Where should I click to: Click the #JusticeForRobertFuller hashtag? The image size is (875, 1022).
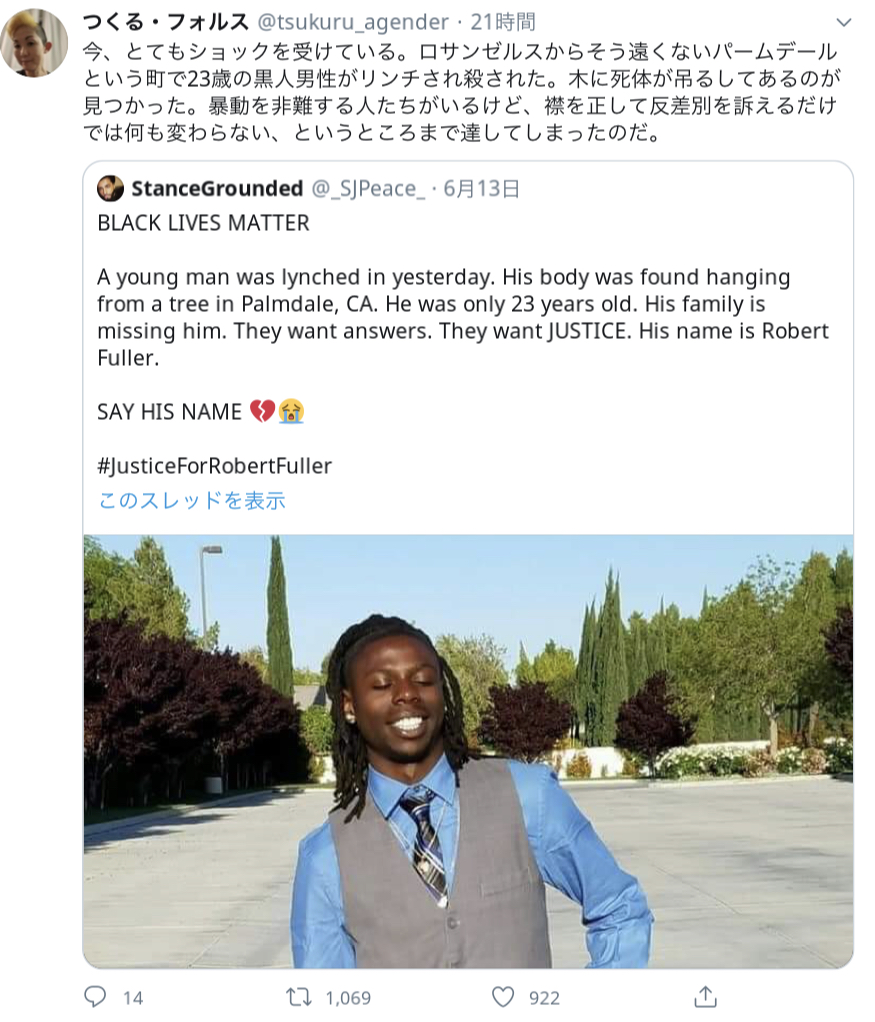215,466
